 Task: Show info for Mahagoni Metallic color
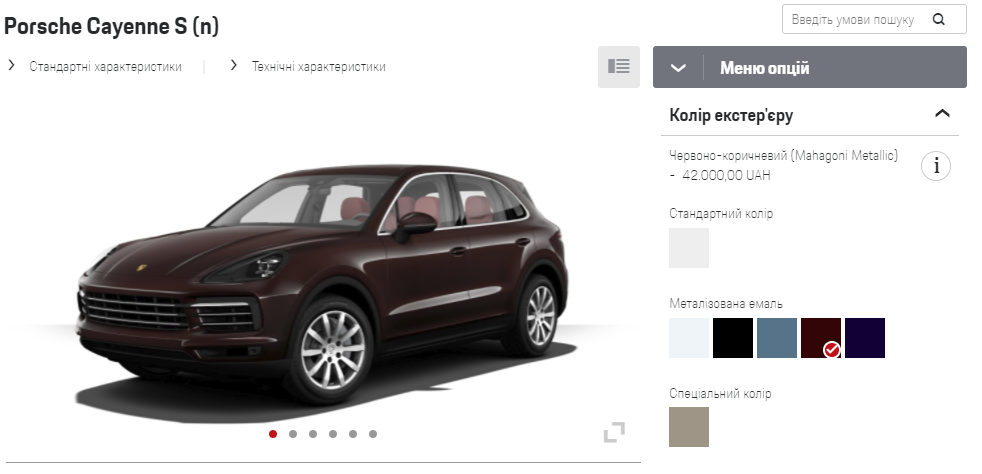936,166
